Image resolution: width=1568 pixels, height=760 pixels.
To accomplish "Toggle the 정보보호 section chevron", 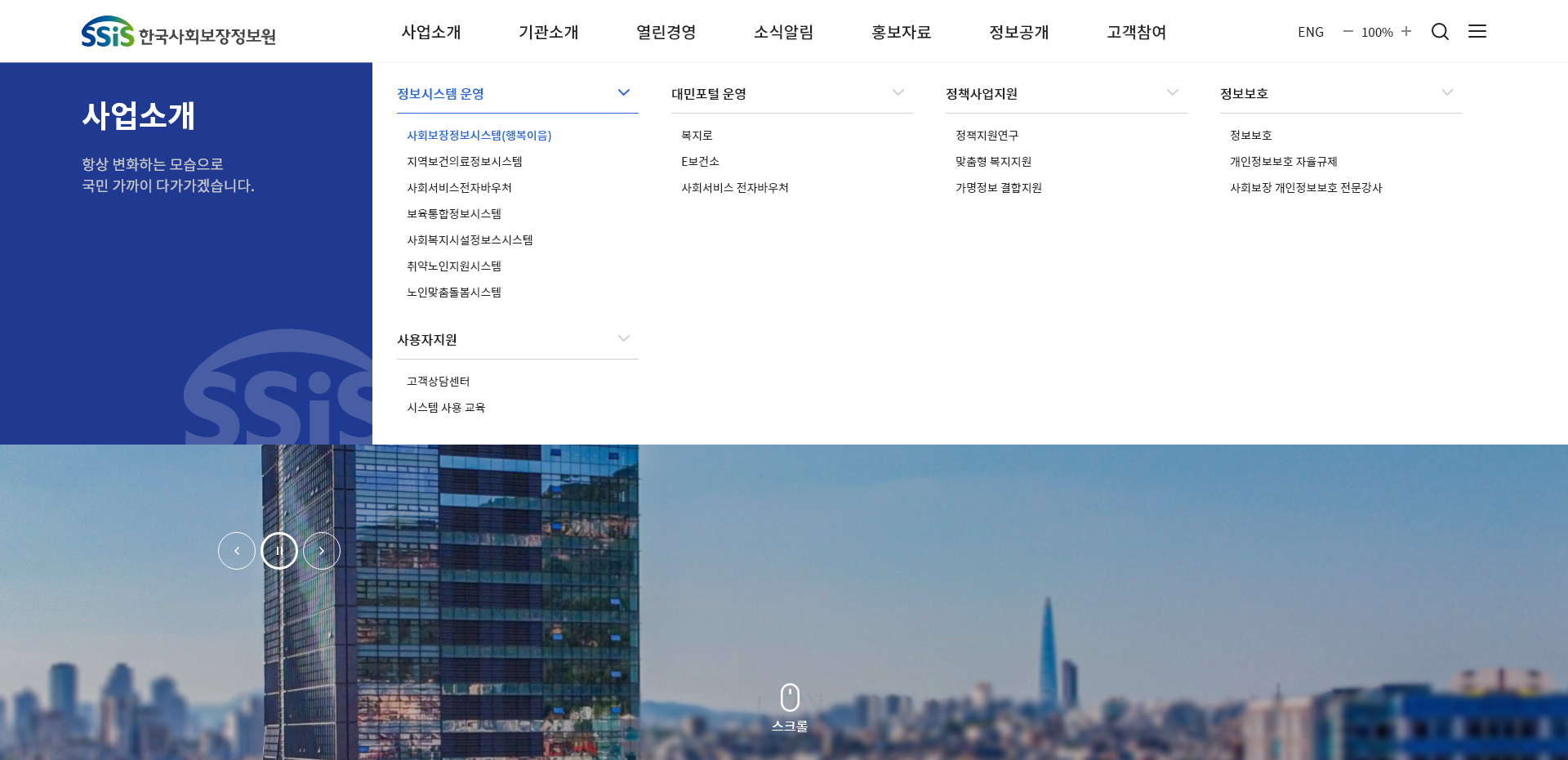I will coord(1447,92).
